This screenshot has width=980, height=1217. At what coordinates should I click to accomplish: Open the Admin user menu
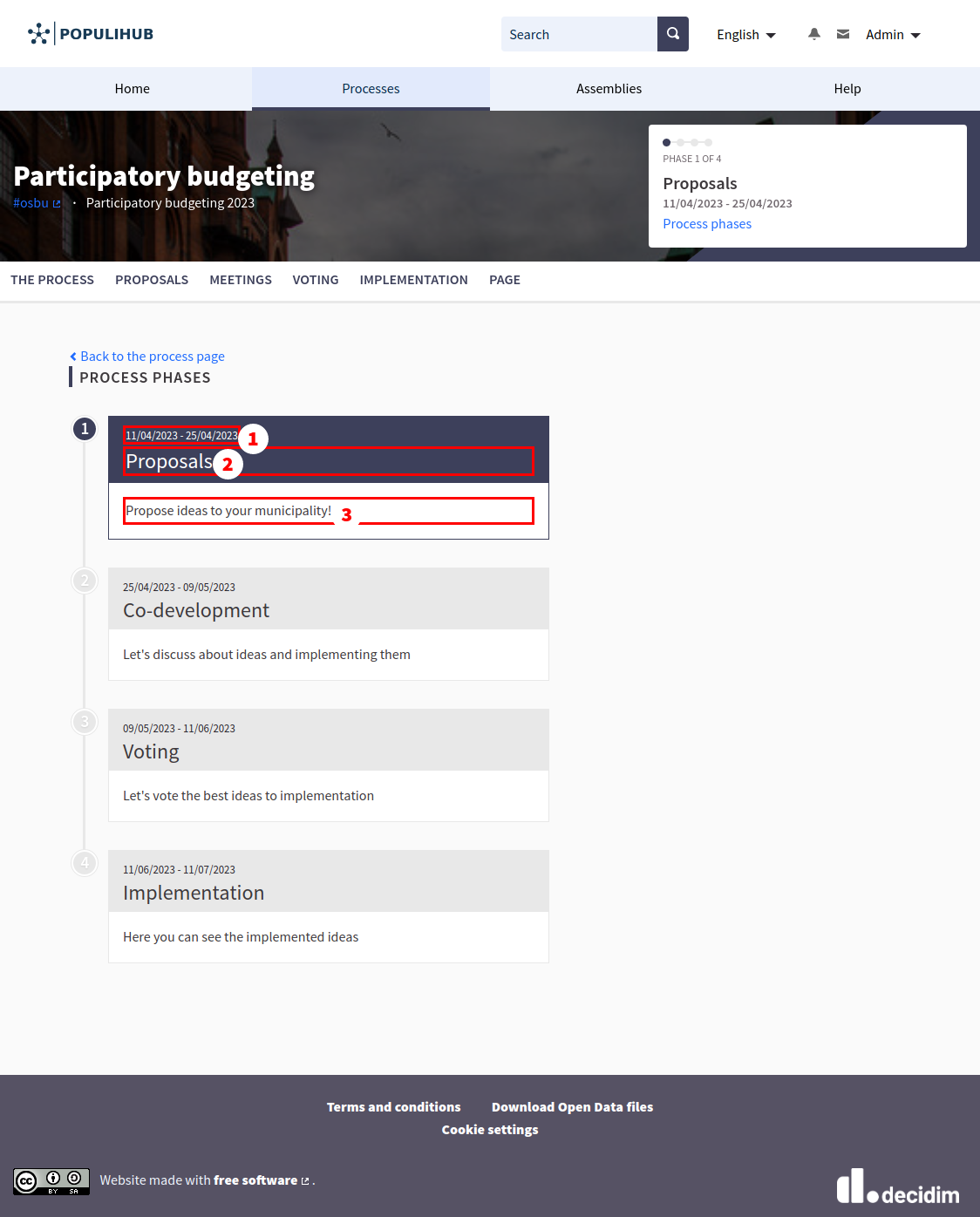click(x=892, y=35)
